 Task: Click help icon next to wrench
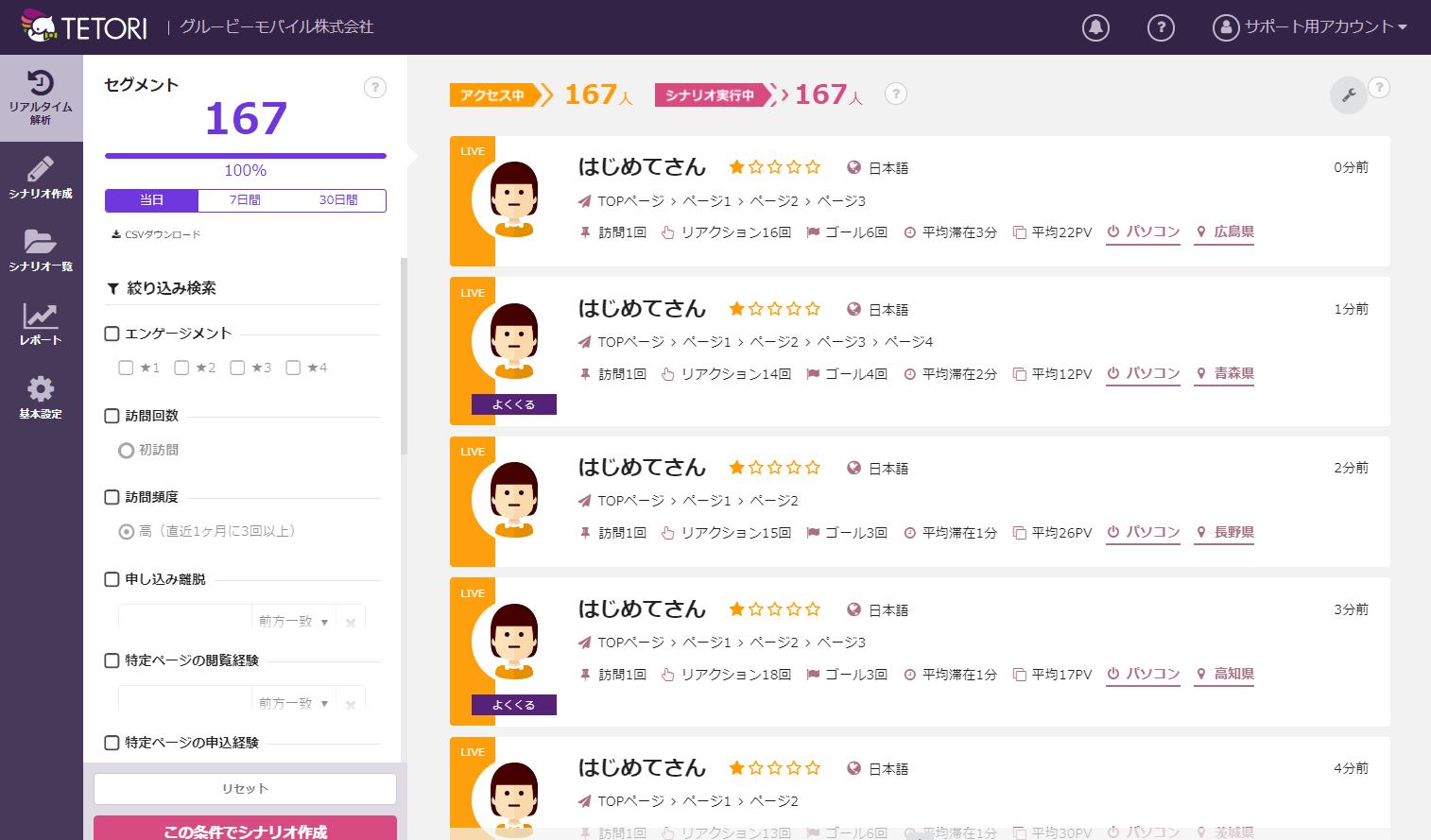(1379, 88)
